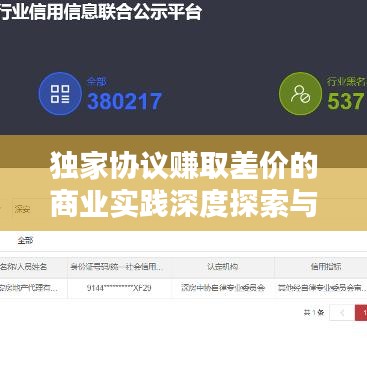Go to page 1 in pagination
This screenshot has width=367, height=367.
361,313
